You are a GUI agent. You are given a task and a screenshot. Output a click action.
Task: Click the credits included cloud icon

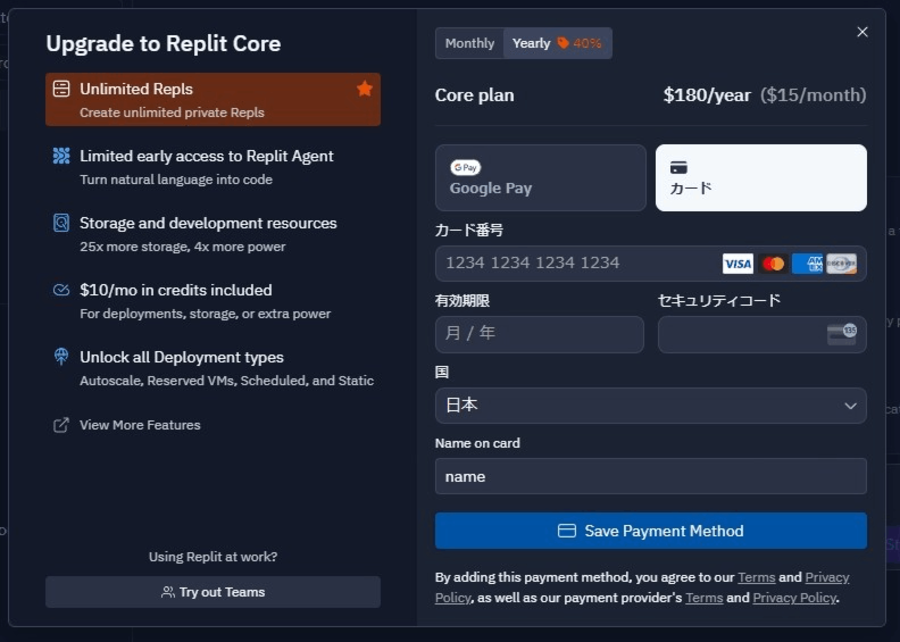pos(61,290)
